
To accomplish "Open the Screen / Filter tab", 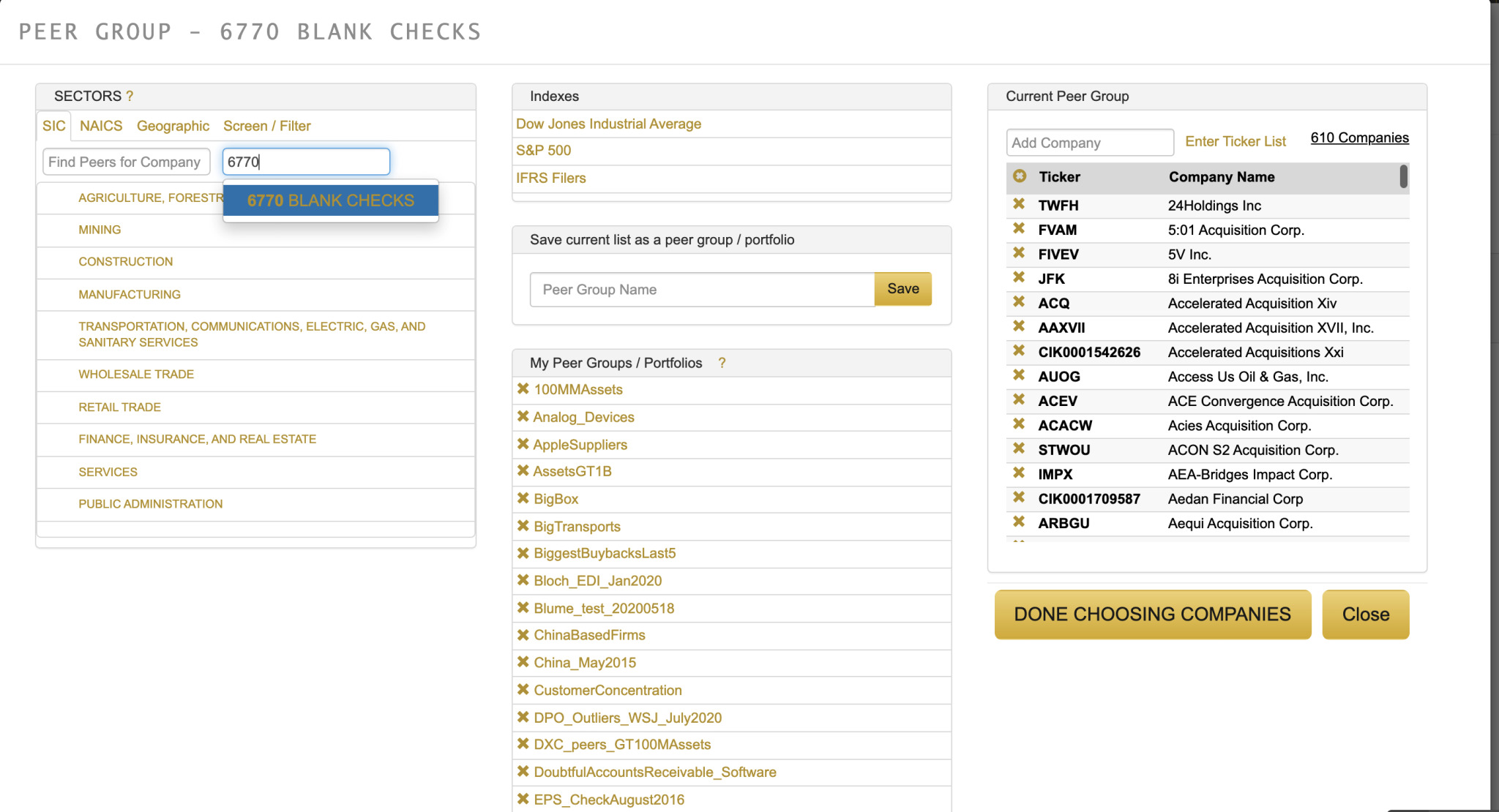I will tap(266, 126).
